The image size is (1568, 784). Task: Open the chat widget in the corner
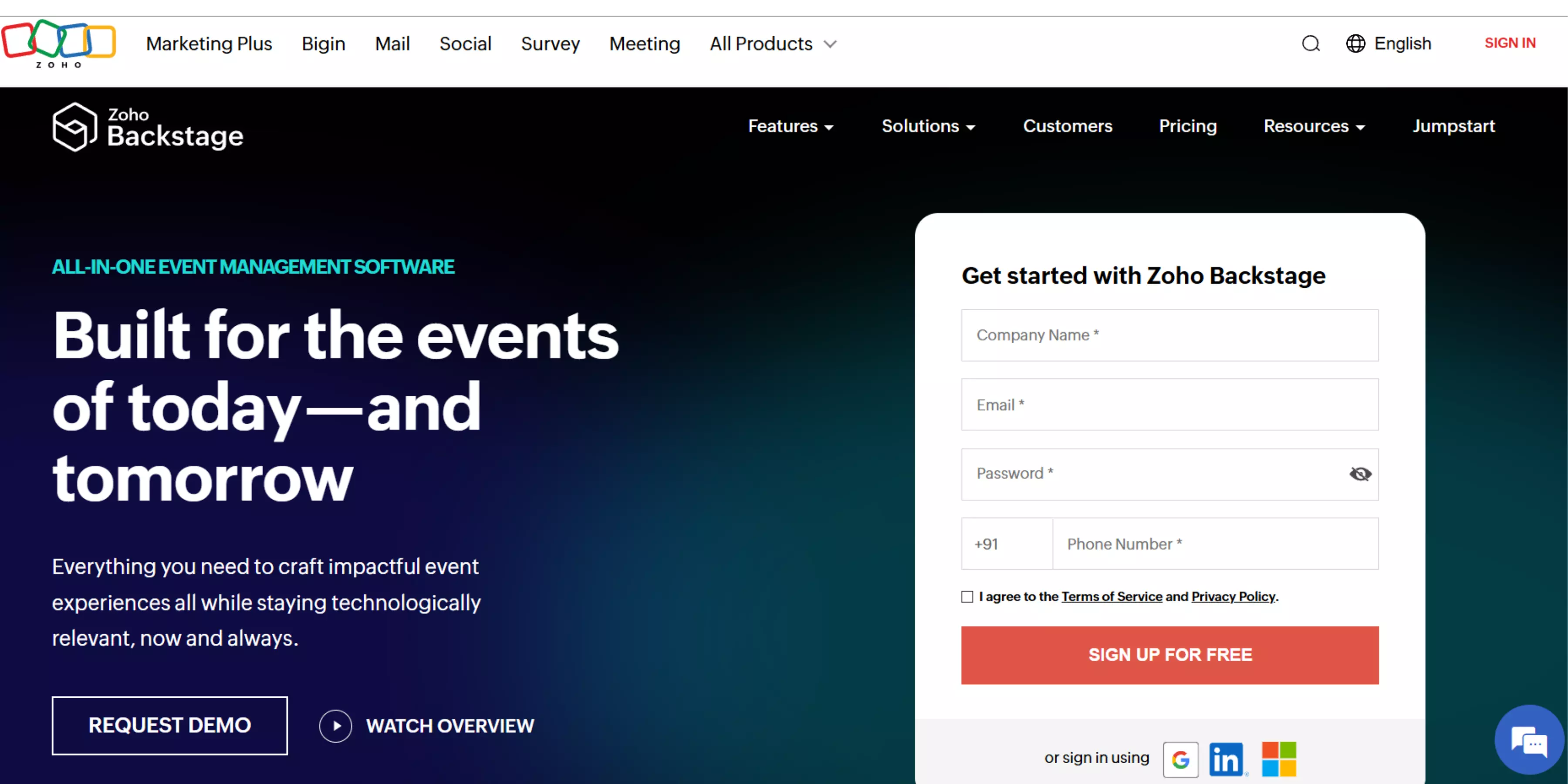[x=1528, y=740]
